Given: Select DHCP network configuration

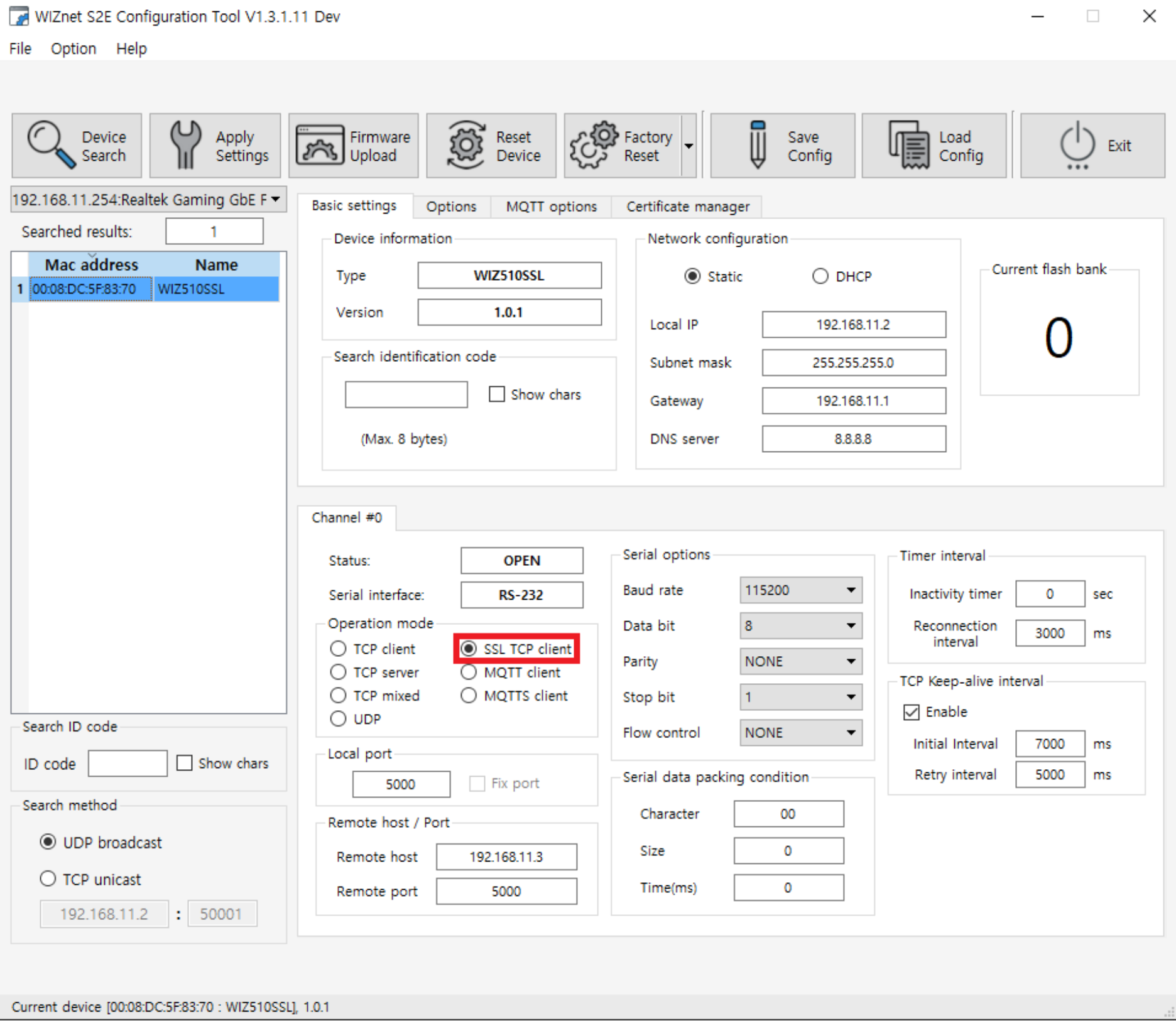Looking at the screenshot, I should pyautogui.click(x=820, y=276).
